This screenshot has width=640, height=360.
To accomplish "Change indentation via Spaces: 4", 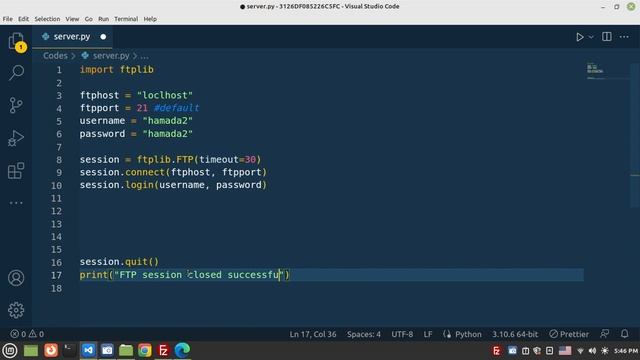I will 364,334.
